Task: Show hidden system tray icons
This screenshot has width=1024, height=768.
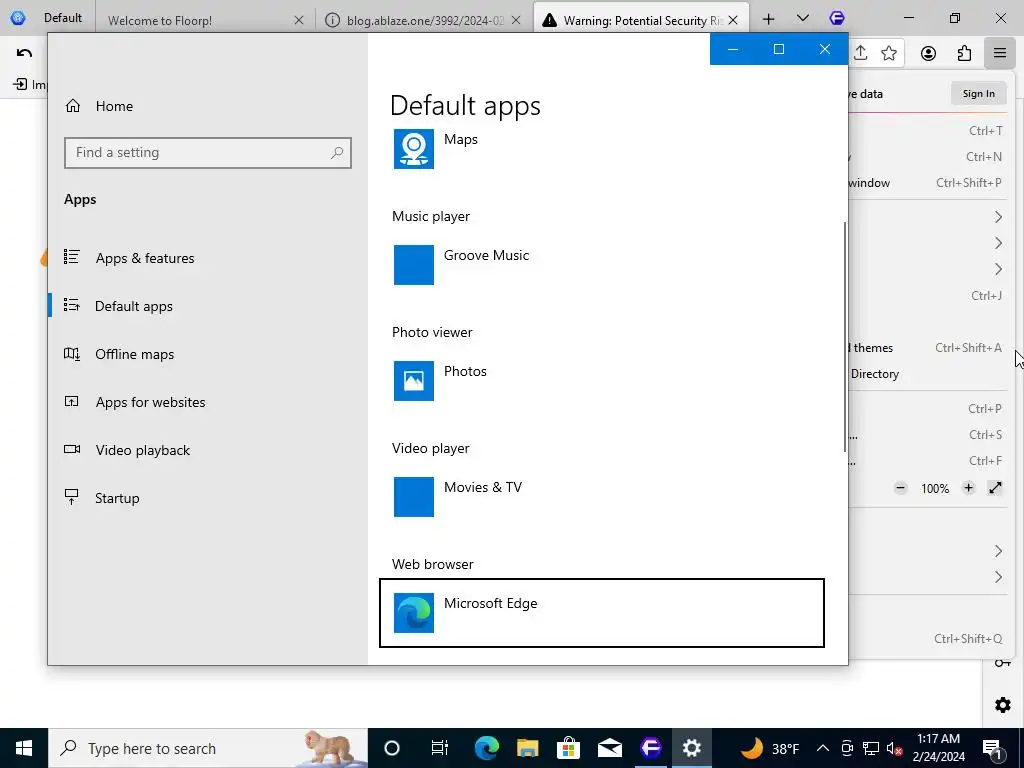Action: (823, 748)
